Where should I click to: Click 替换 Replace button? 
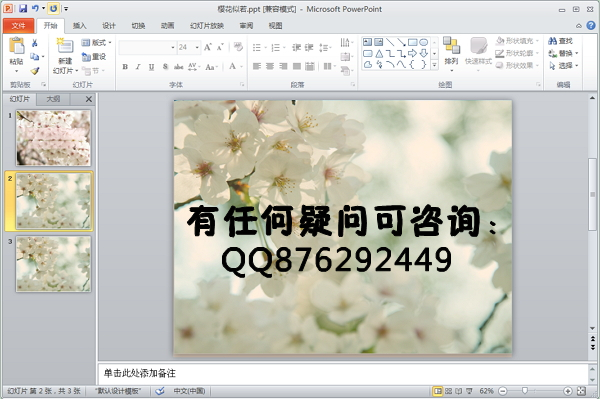click(563, 53)
